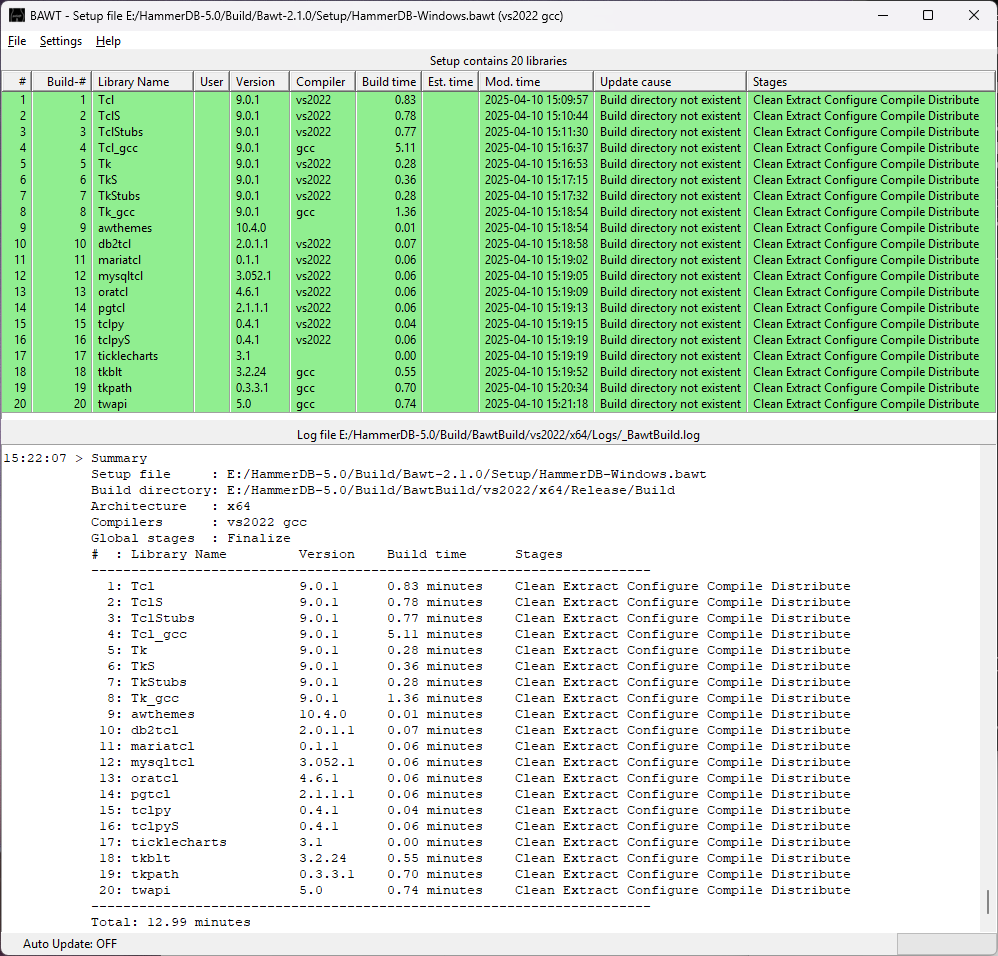998x956 pixels.
Task: Select the ticklecharts library row
Action: pyautogui.click(x=498, y=356)
